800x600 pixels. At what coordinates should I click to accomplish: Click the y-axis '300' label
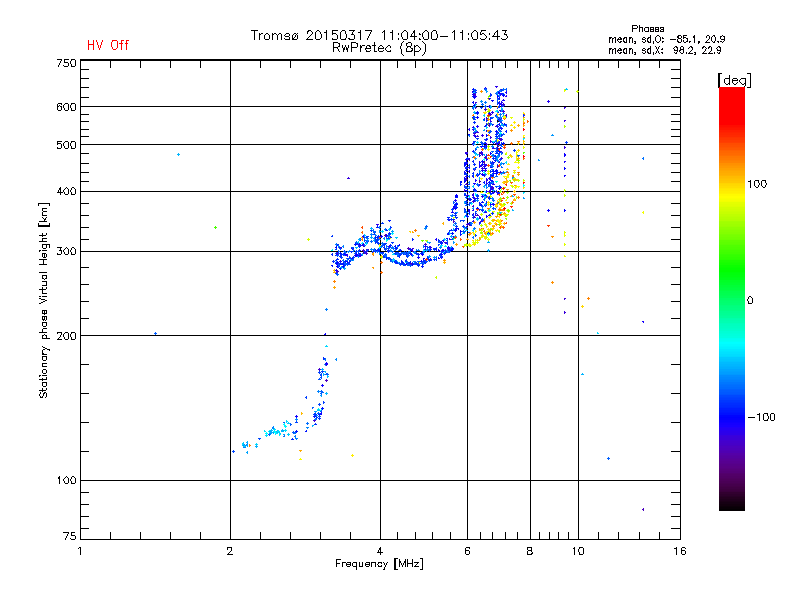[66, 252]
